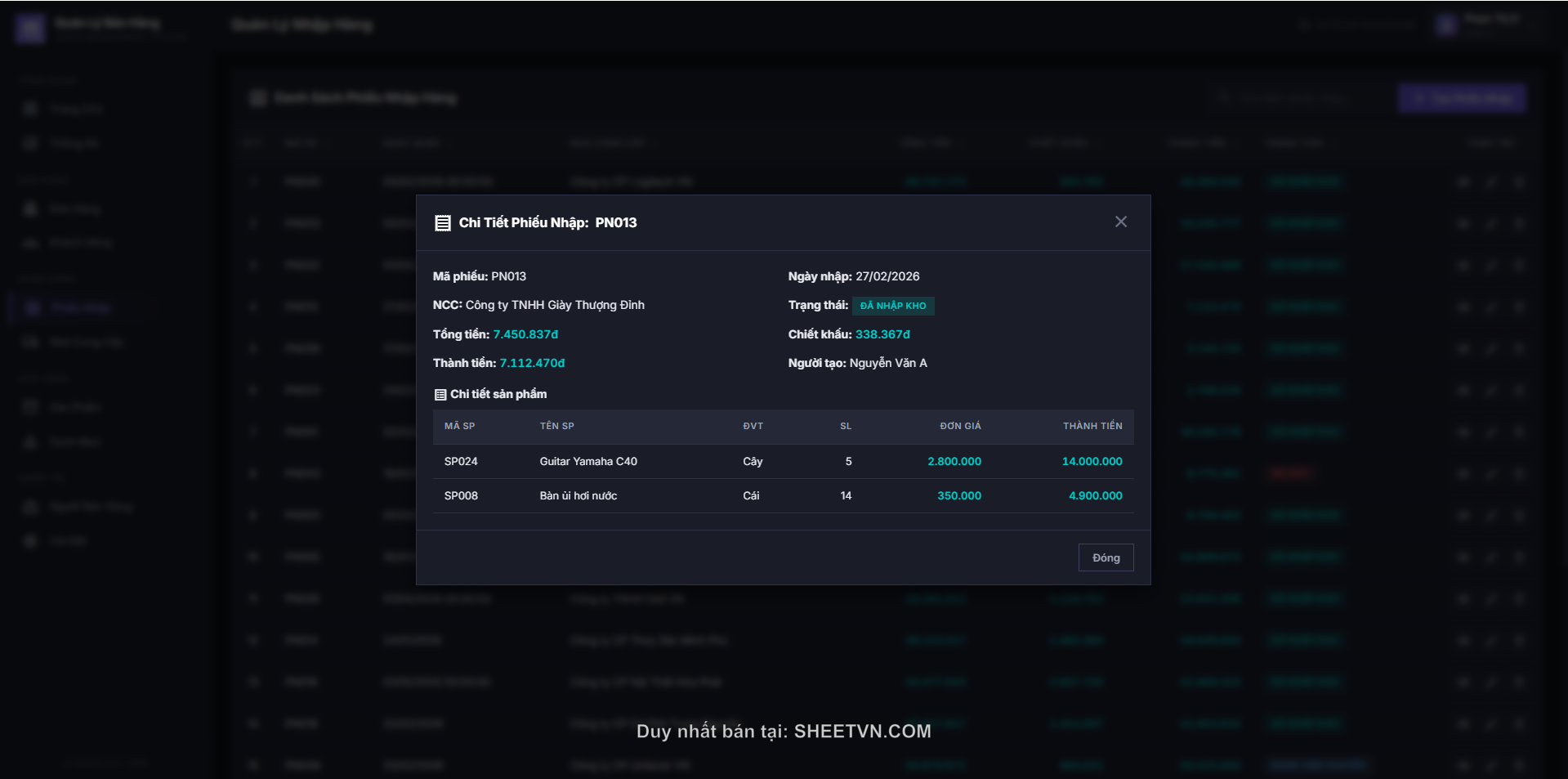The image size is (1568, 779).
Task: Select product code SP024 in the table
Action: (x=461, y=462)
